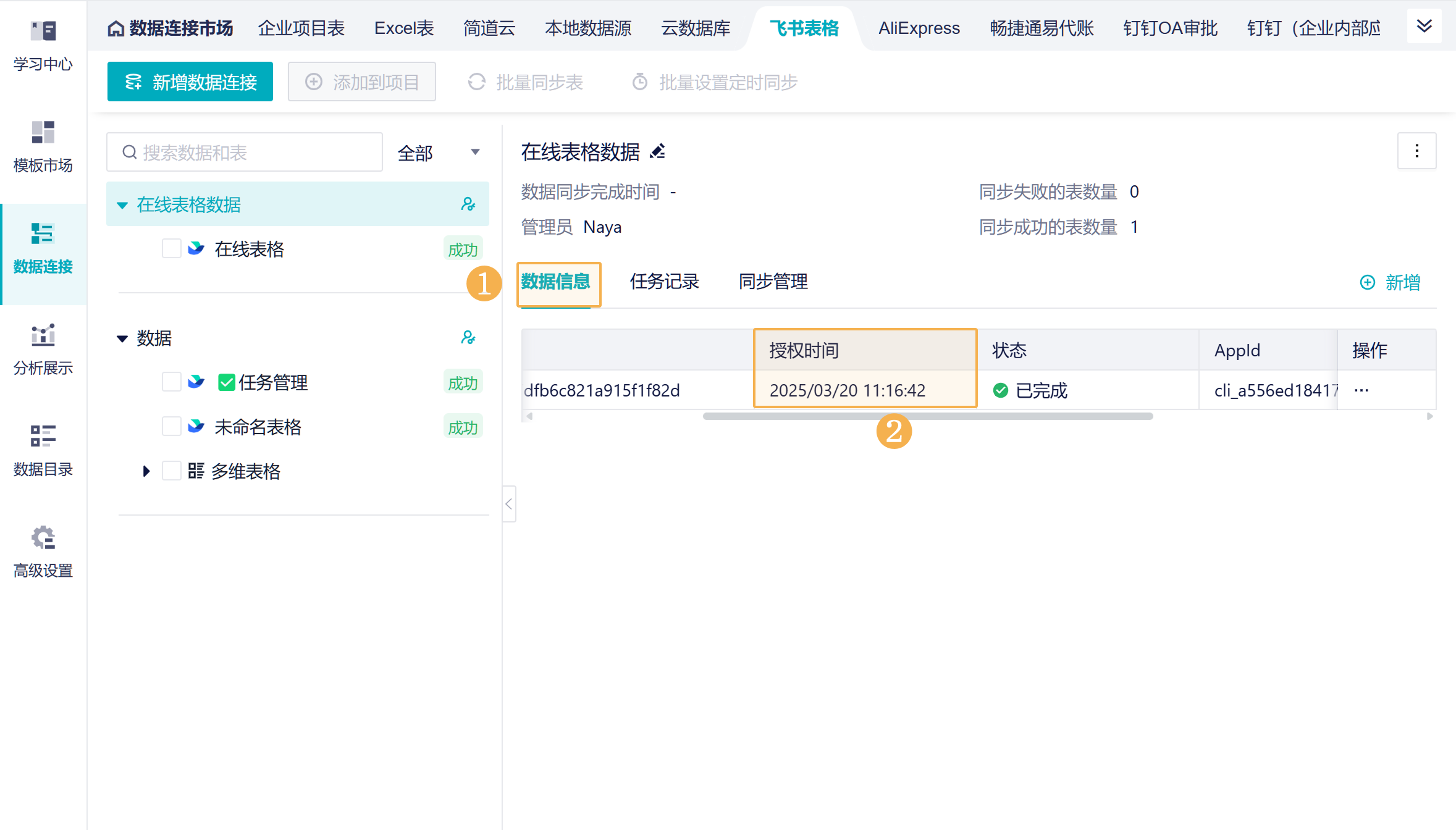Check the 多维表格 checkbox
The height and width of the screenshot is (830, 1456).
pyautogui.click(x=171, y=471)
